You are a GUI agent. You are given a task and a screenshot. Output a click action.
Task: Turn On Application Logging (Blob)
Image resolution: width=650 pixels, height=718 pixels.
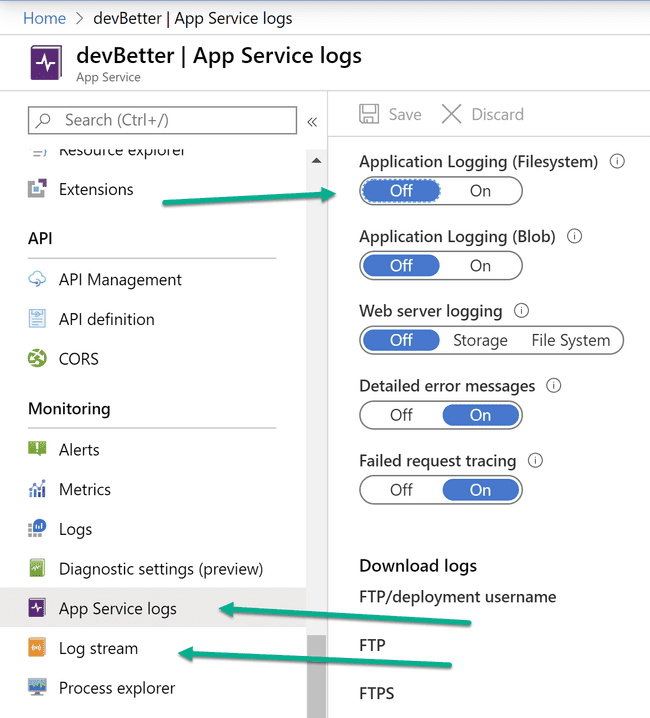coord(480,266)
